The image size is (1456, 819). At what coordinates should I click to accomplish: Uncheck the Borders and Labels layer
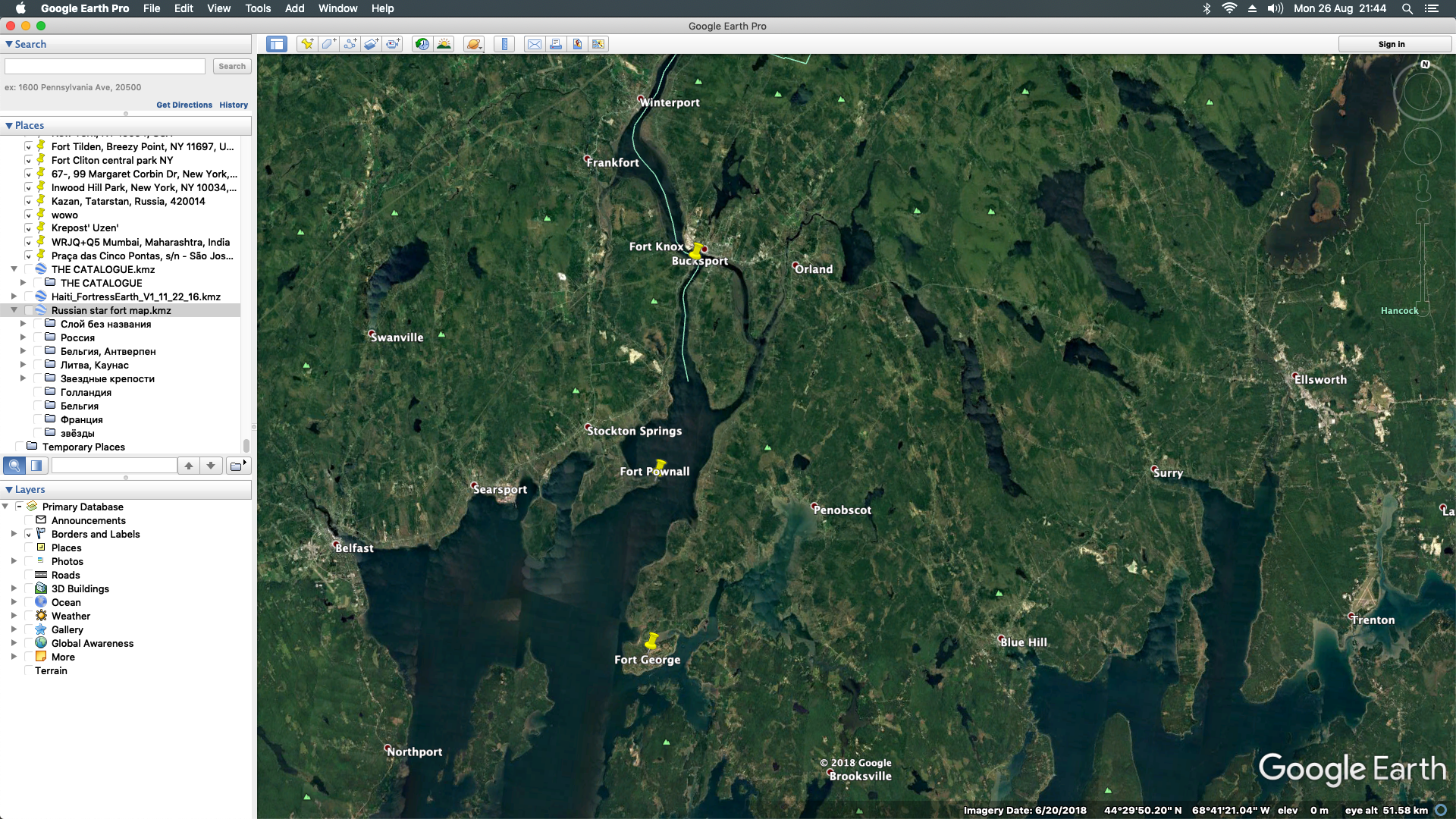30,534
